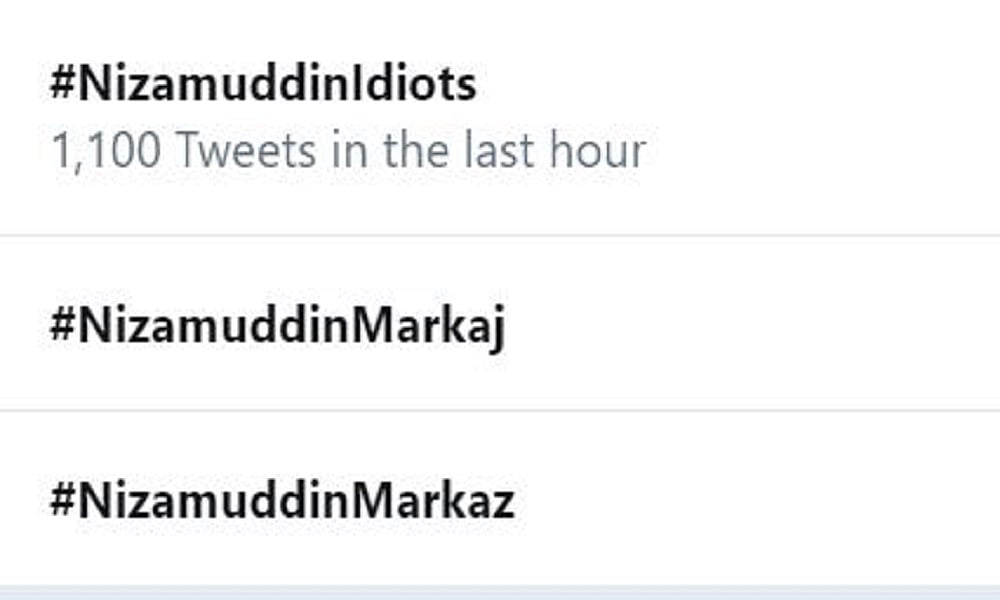1000x600 pixels.
Task: Open the #NizamuddinMarkaj trending hashtag
Action: (277, 327)
